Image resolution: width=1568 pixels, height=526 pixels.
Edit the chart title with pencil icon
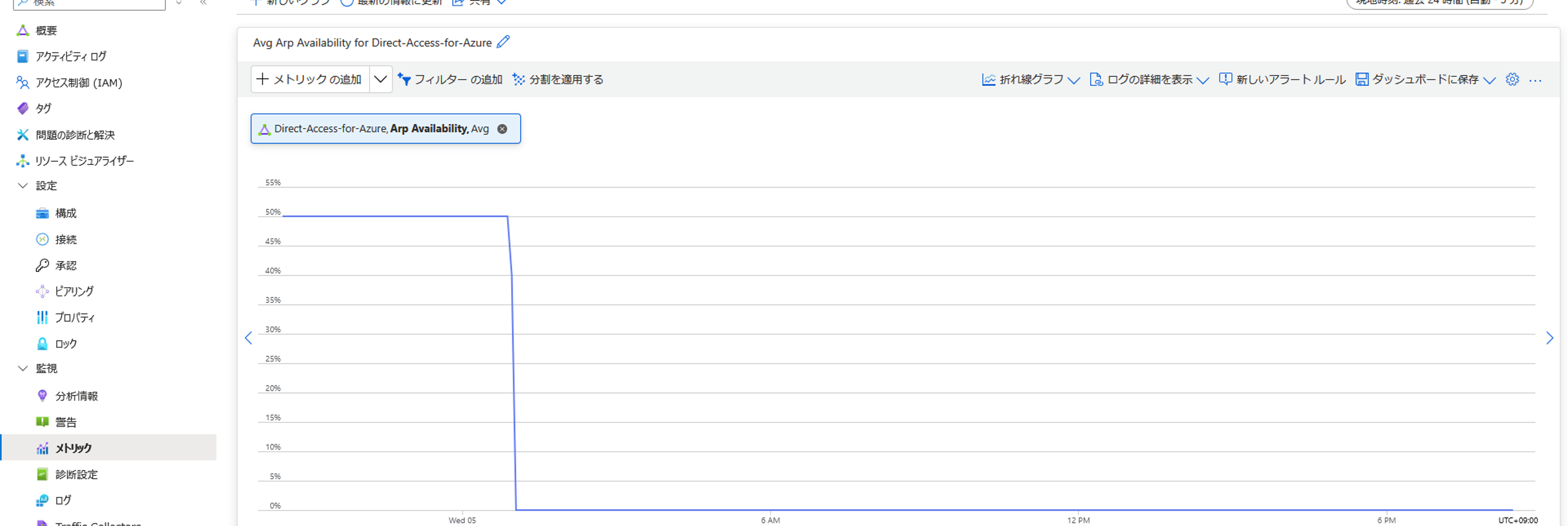[x=503, y=42]
